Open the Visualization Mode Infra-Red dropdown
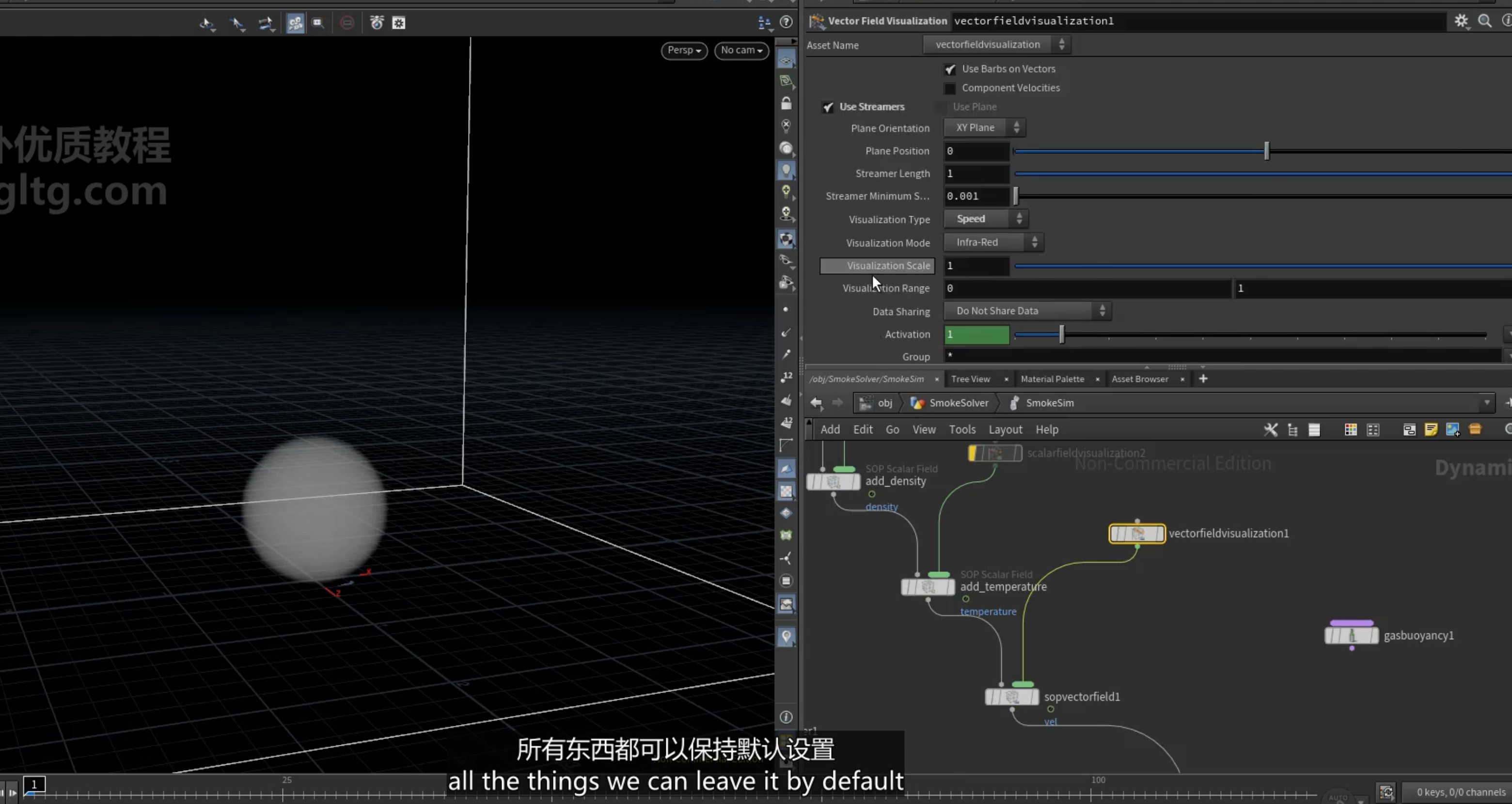The width and height of the screenshot is (1512, 804). (993, 242)
